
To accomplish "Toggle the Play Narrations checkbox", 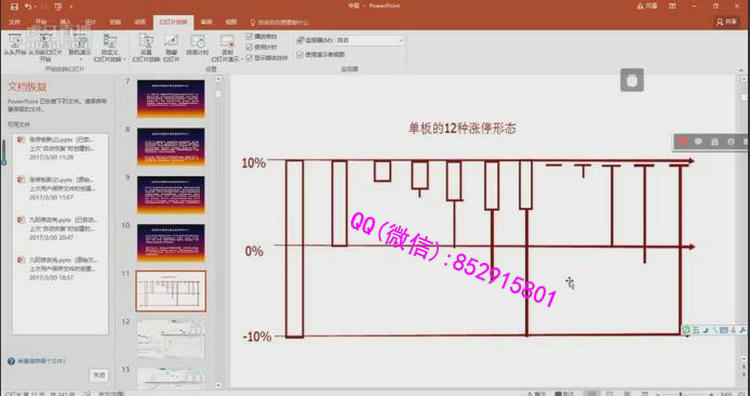I will 249,36.
